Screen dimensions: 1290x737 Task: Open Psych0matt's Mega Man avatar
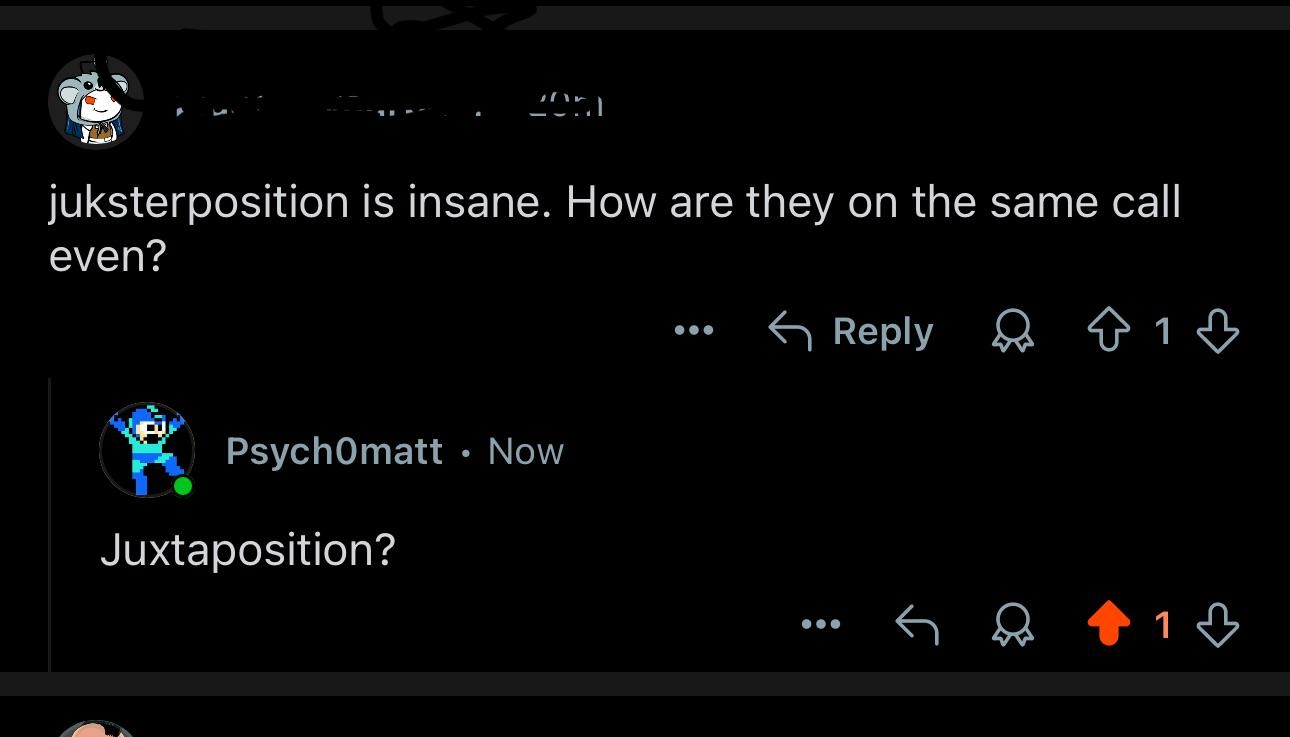tap(146, 450)
